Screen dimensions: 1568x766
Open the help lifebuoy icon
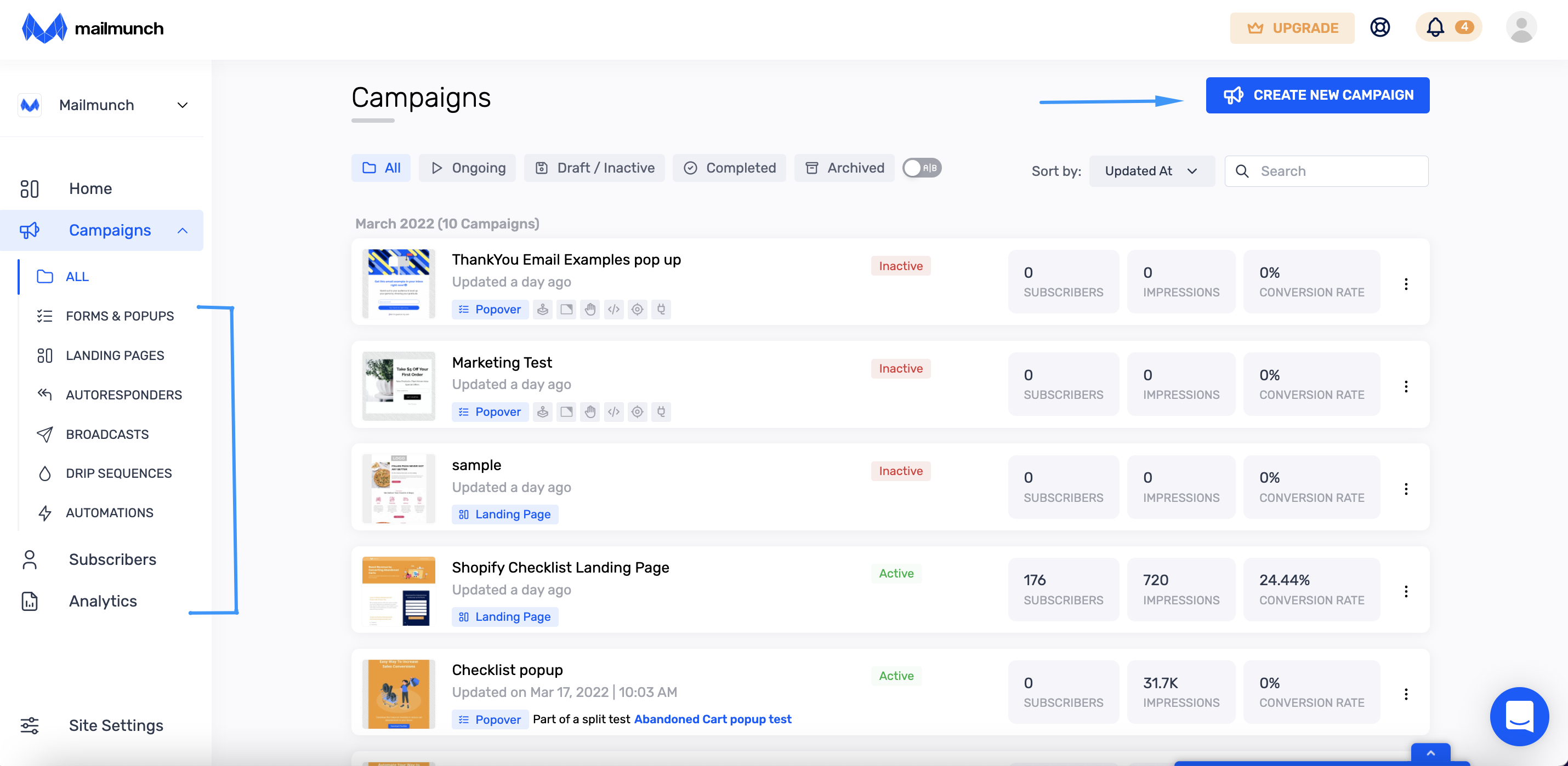tap(1379, 27)
